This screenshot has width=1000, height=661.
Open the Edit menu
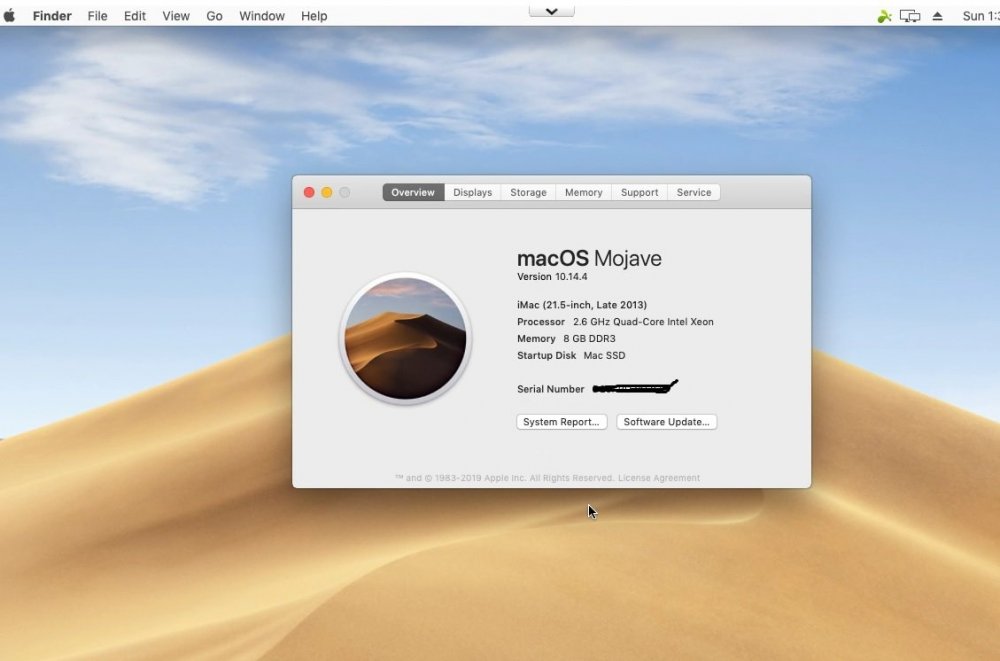[135, 16]
